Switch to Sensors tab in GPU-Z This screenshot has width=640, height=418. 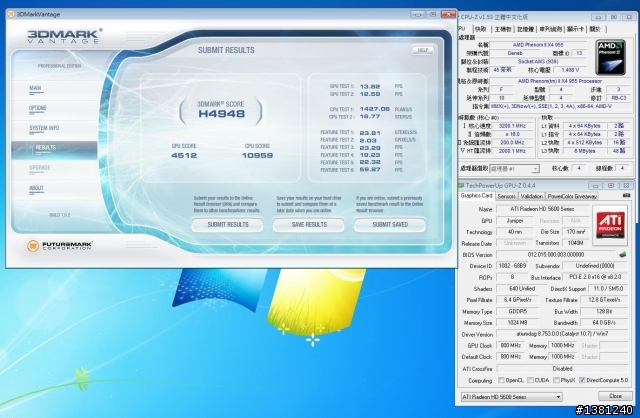click(x=507, y=196)
